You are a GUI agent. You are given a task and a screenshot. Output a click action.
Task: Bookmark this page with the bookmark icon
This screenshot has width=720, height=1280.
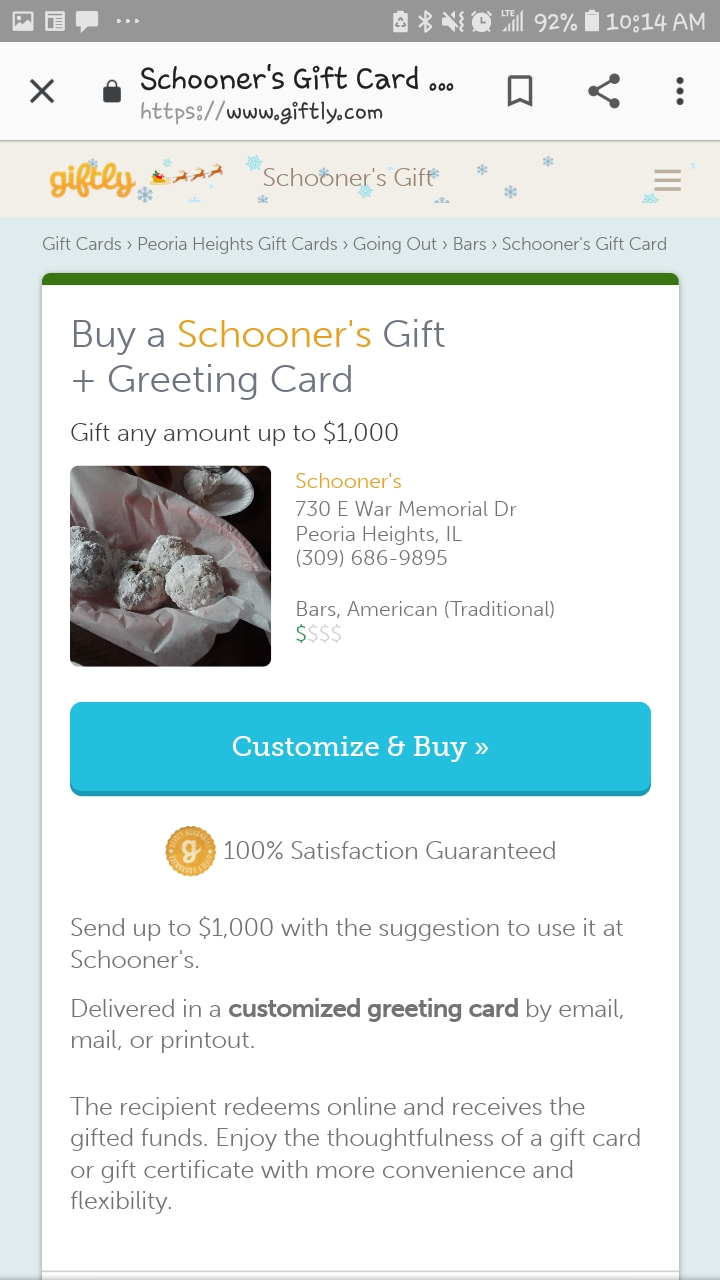point(520,92)
